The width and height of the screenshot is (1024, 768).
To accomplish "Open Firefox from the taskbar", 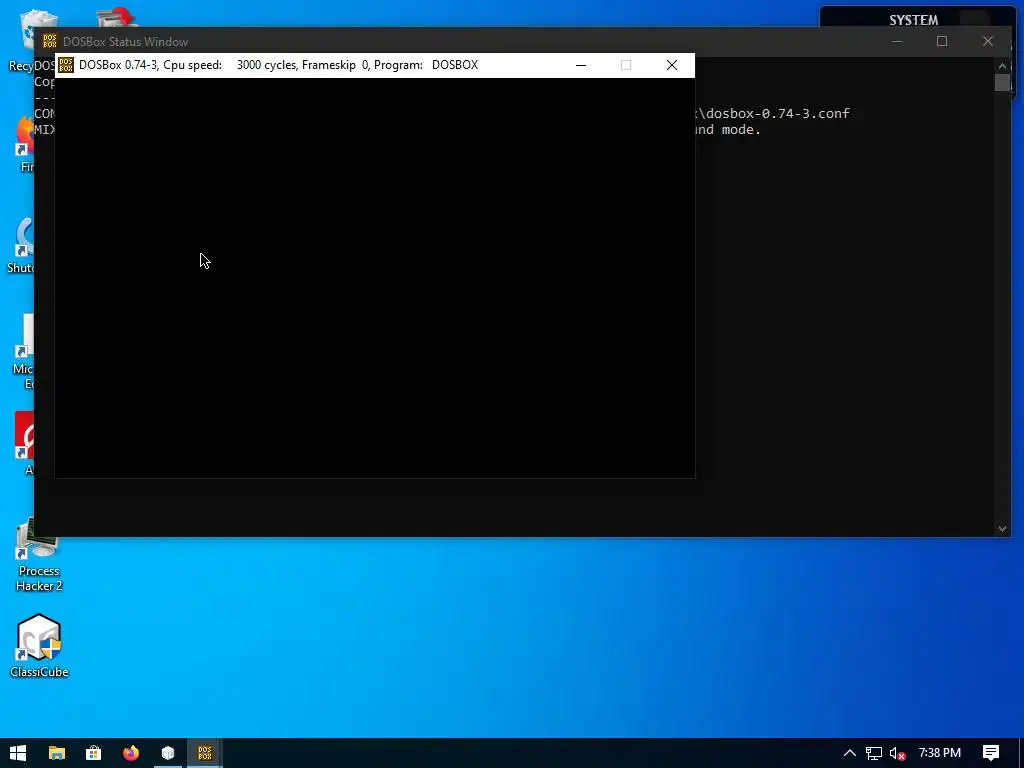I will [x=131, y=753].
